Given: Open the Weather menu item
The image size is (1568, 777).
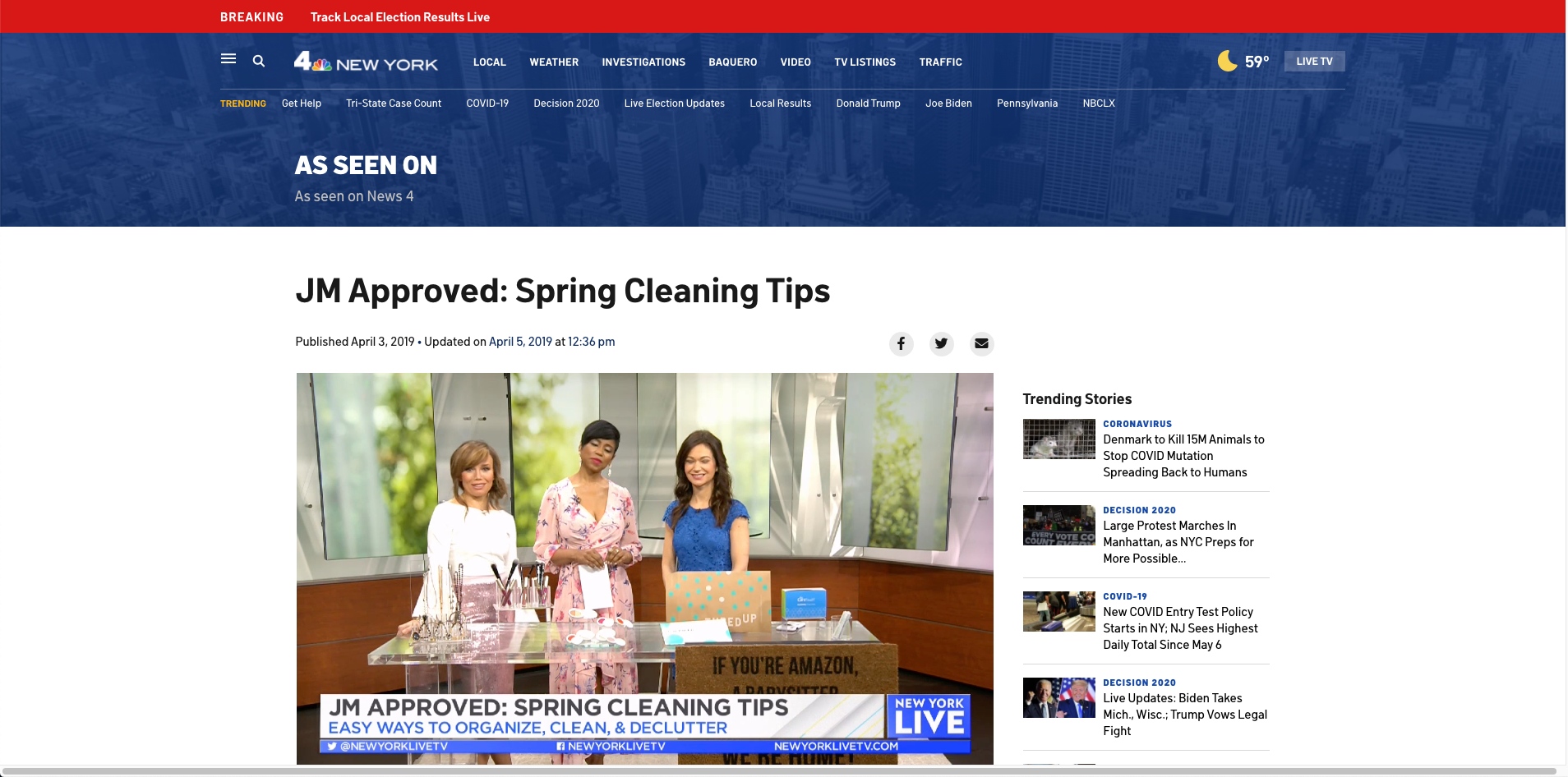Looking at the screenshot, I should tap(554, 62).
